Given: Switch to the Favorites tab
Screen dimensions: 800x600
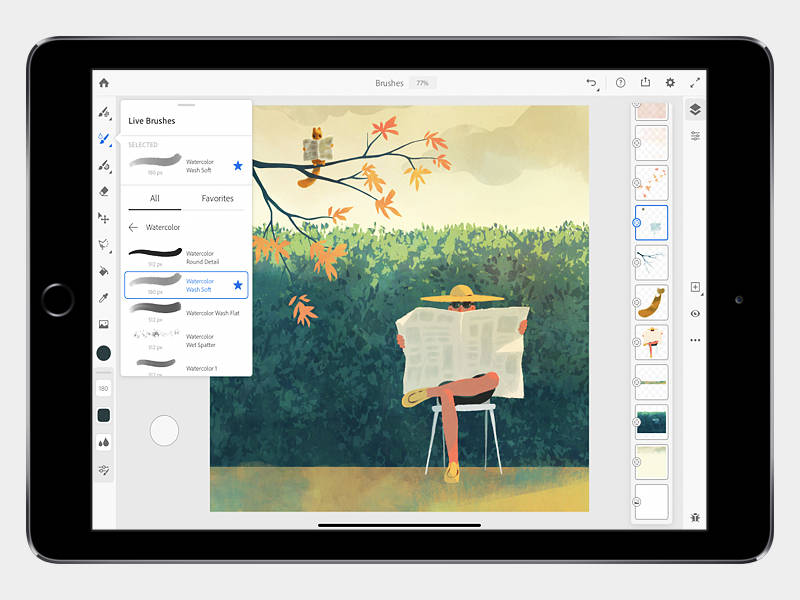Looking at the screenshot, I should pos(217,199).
